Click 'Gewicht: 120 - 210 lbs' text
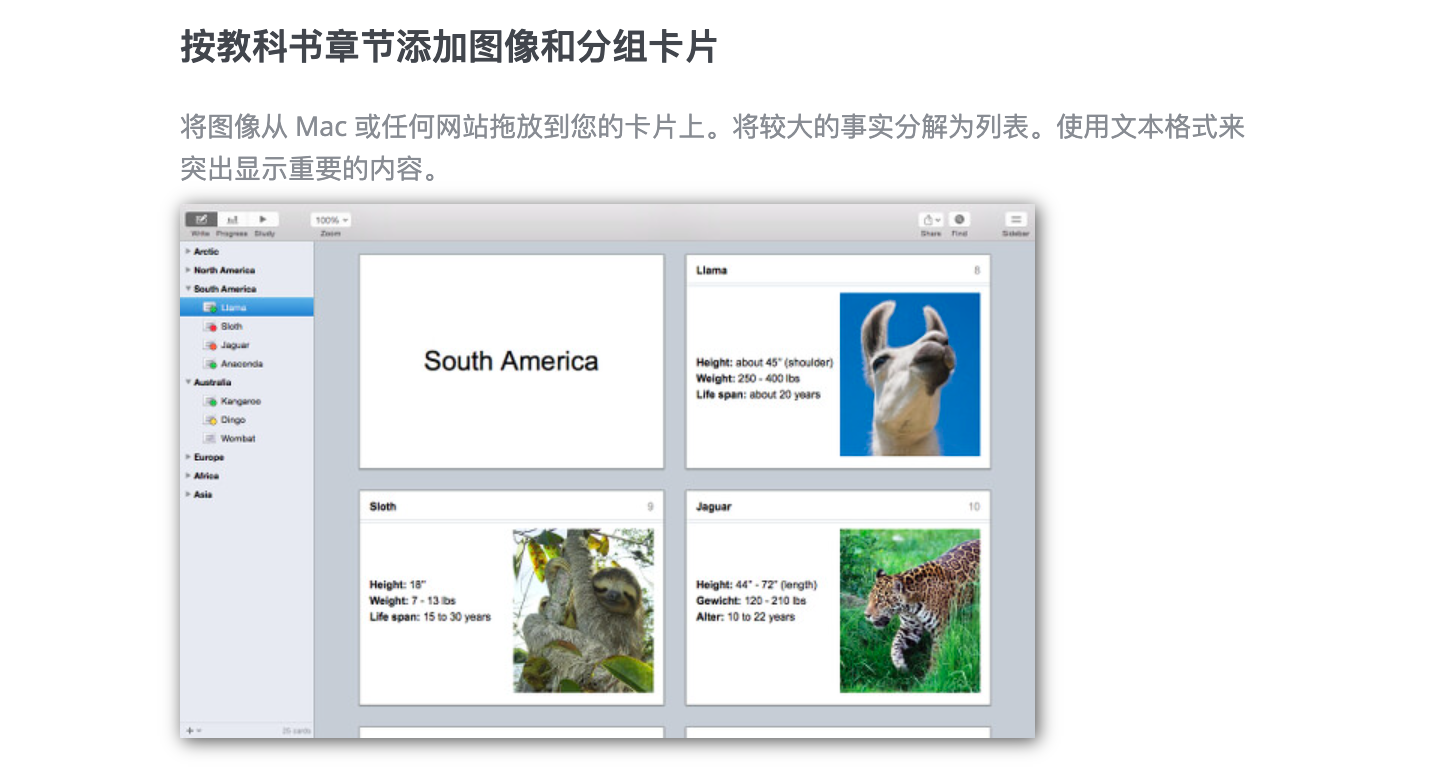The width and height of the screenshot is (1437, 770). [751, 601]
